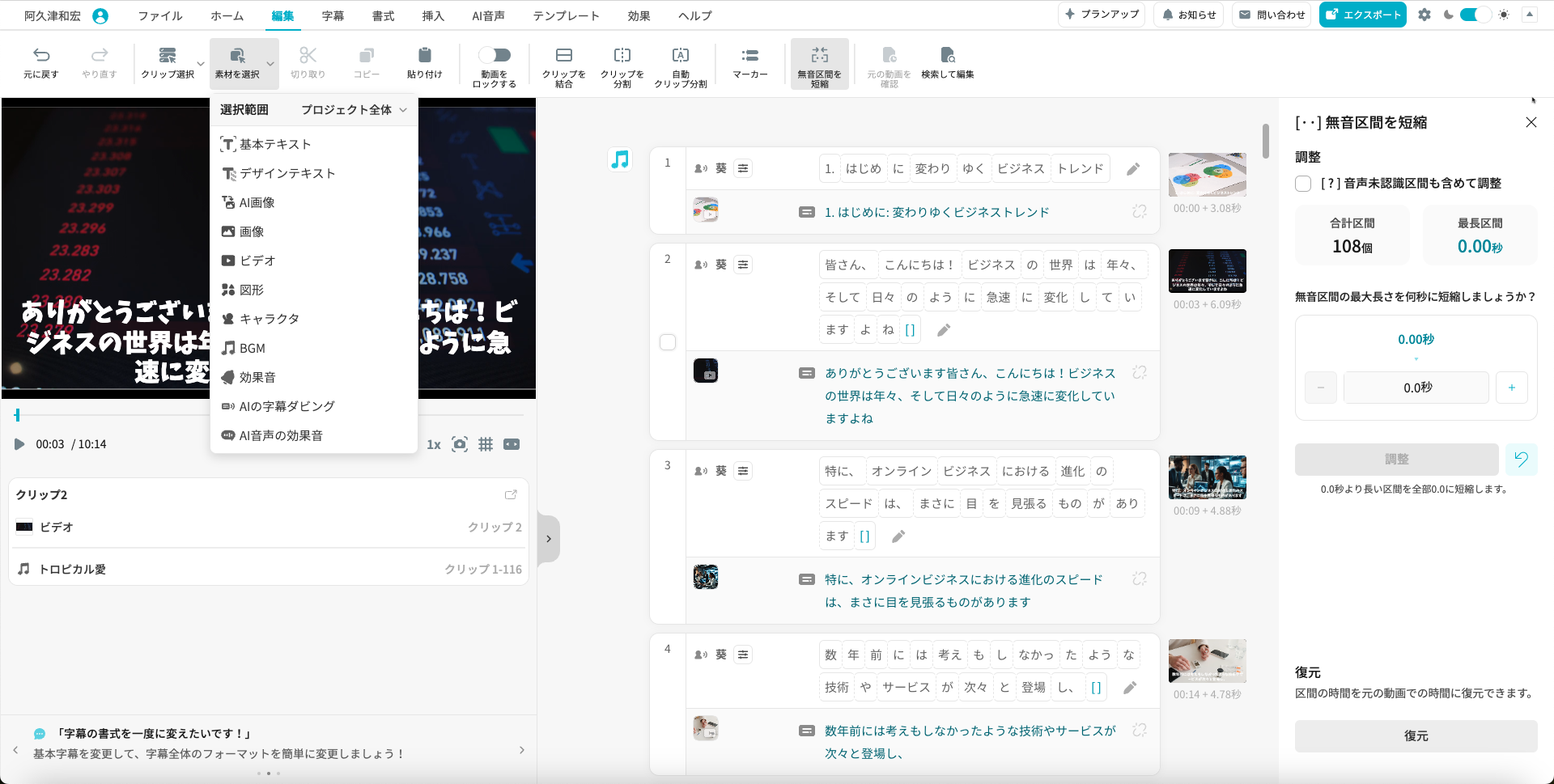The image size is (1554, 784).
Task: Open the marker (マーカー) tool
Action: (750, 62)
